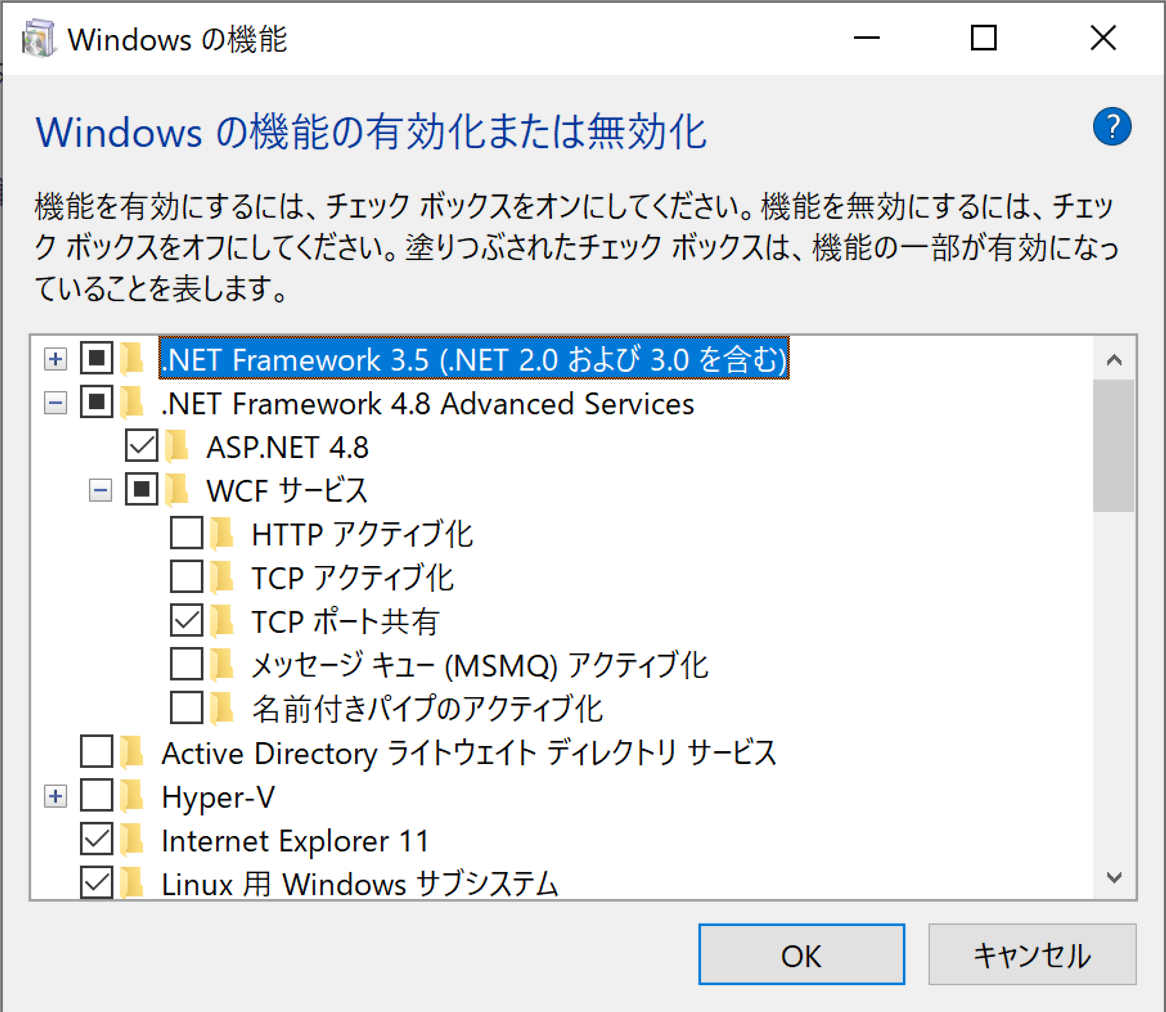Uncheck Linux 用 Windows サブシステム checkbox
This screenshot has height=1012, width=1166.
coord(97,883)
